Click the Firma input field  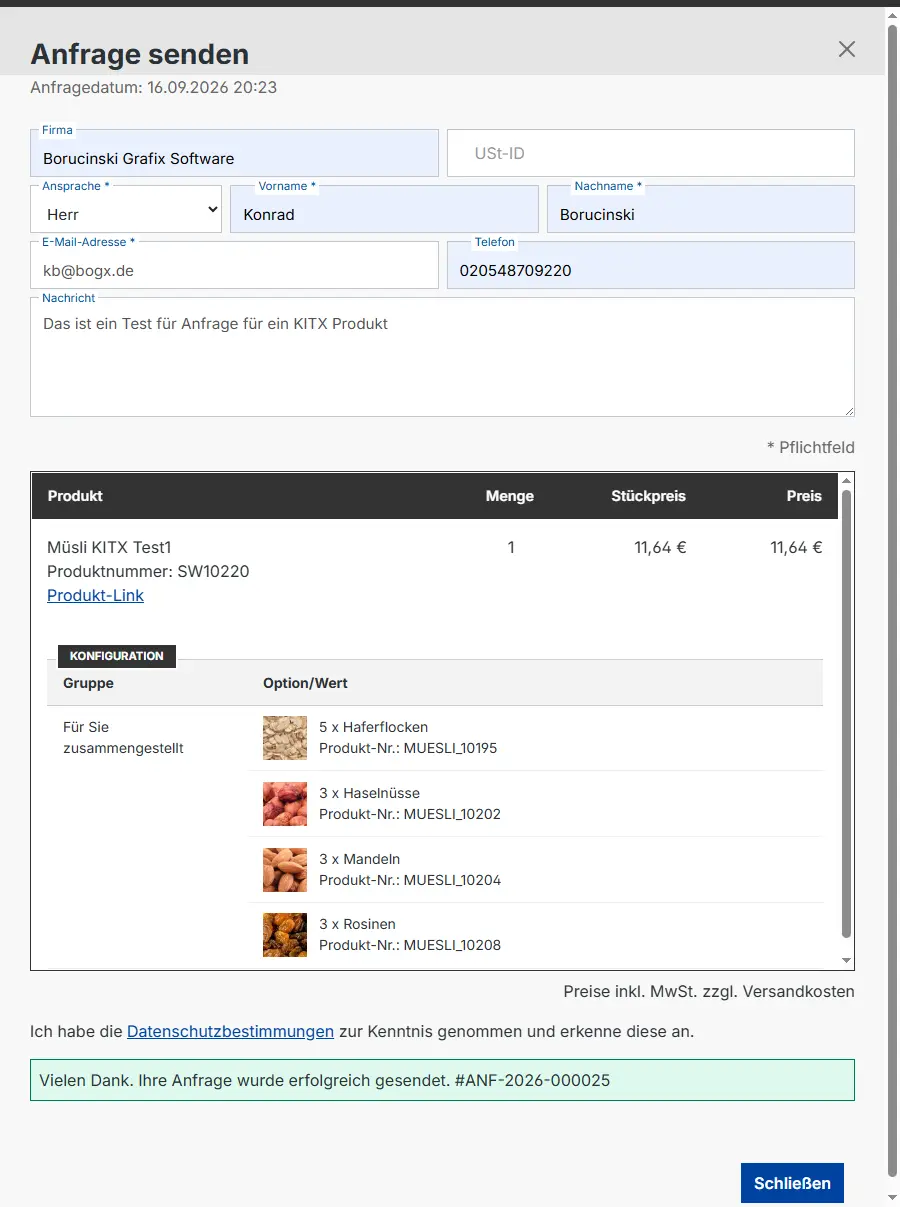(x=234, y=153)
